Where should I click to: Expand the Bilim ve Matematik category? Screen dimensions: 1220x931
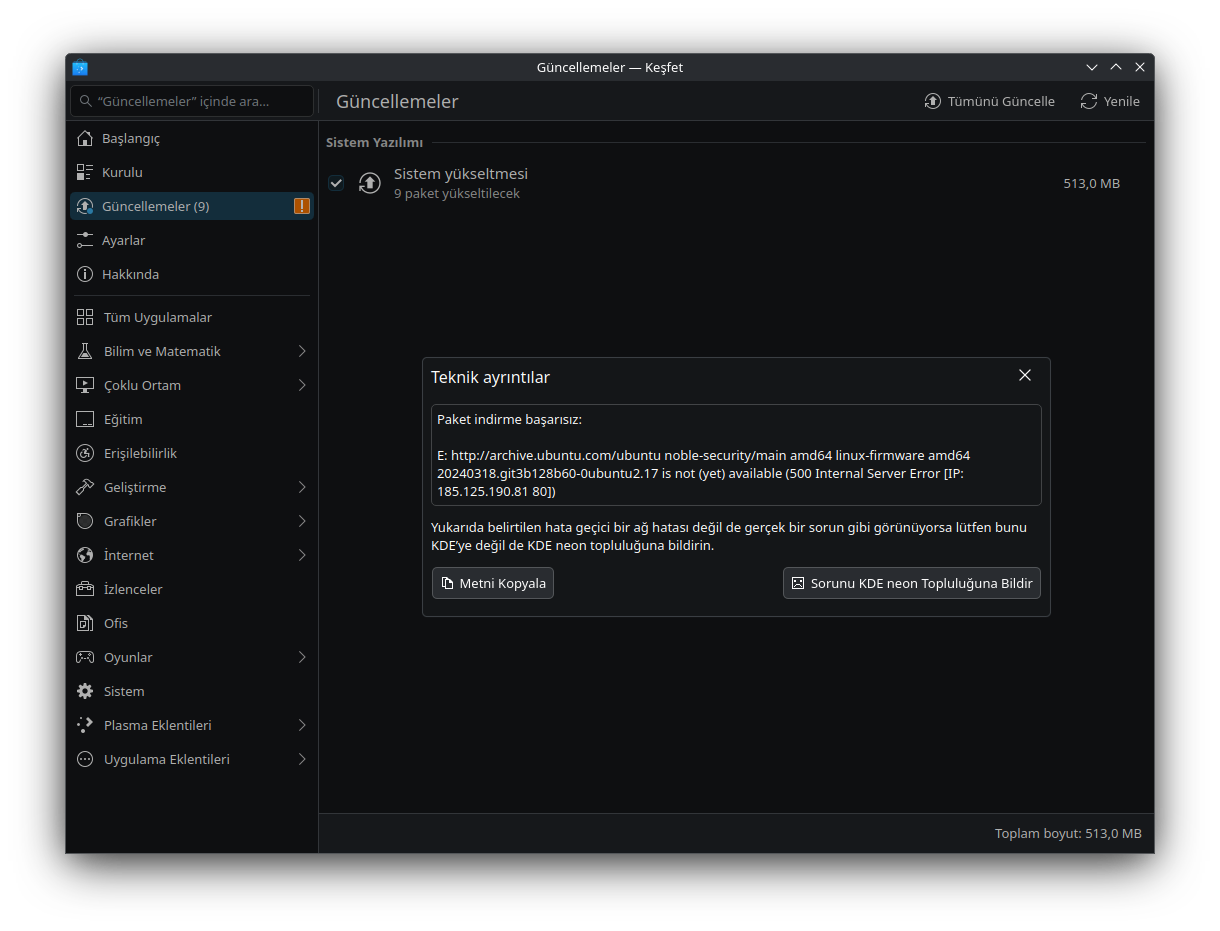[301, 351]
